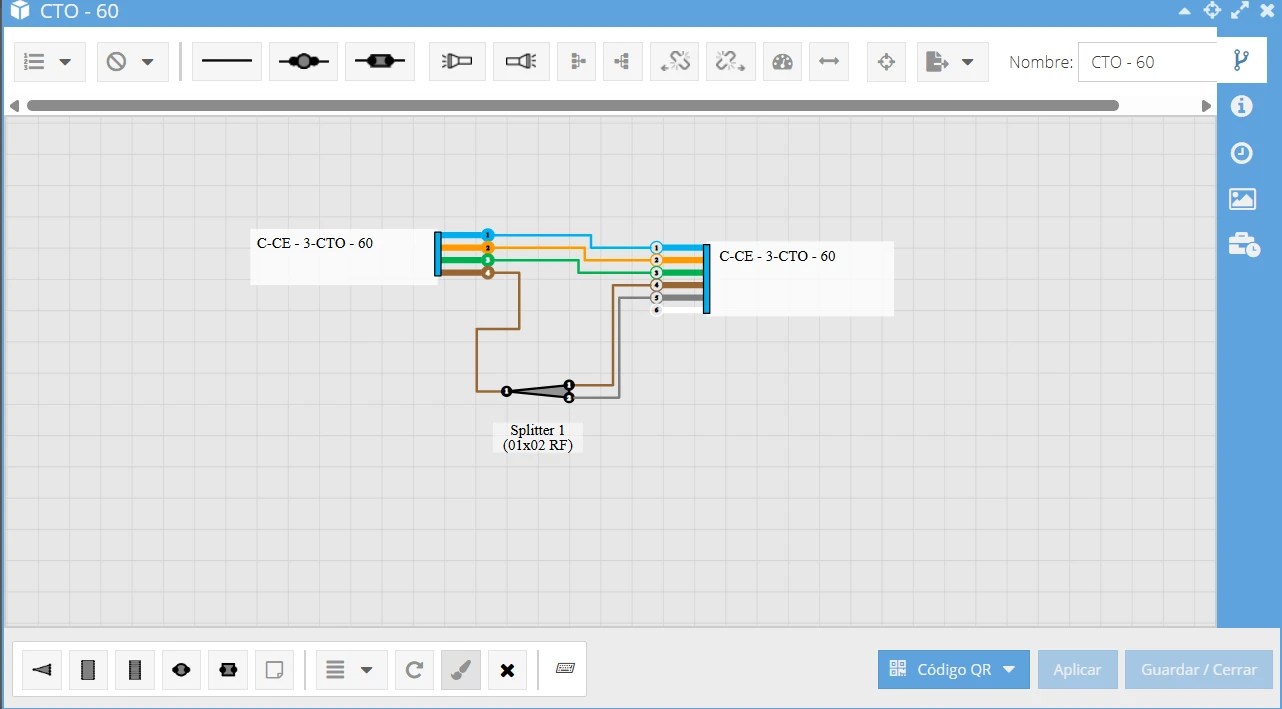Click the crosshair center view icon

[886, 62]
